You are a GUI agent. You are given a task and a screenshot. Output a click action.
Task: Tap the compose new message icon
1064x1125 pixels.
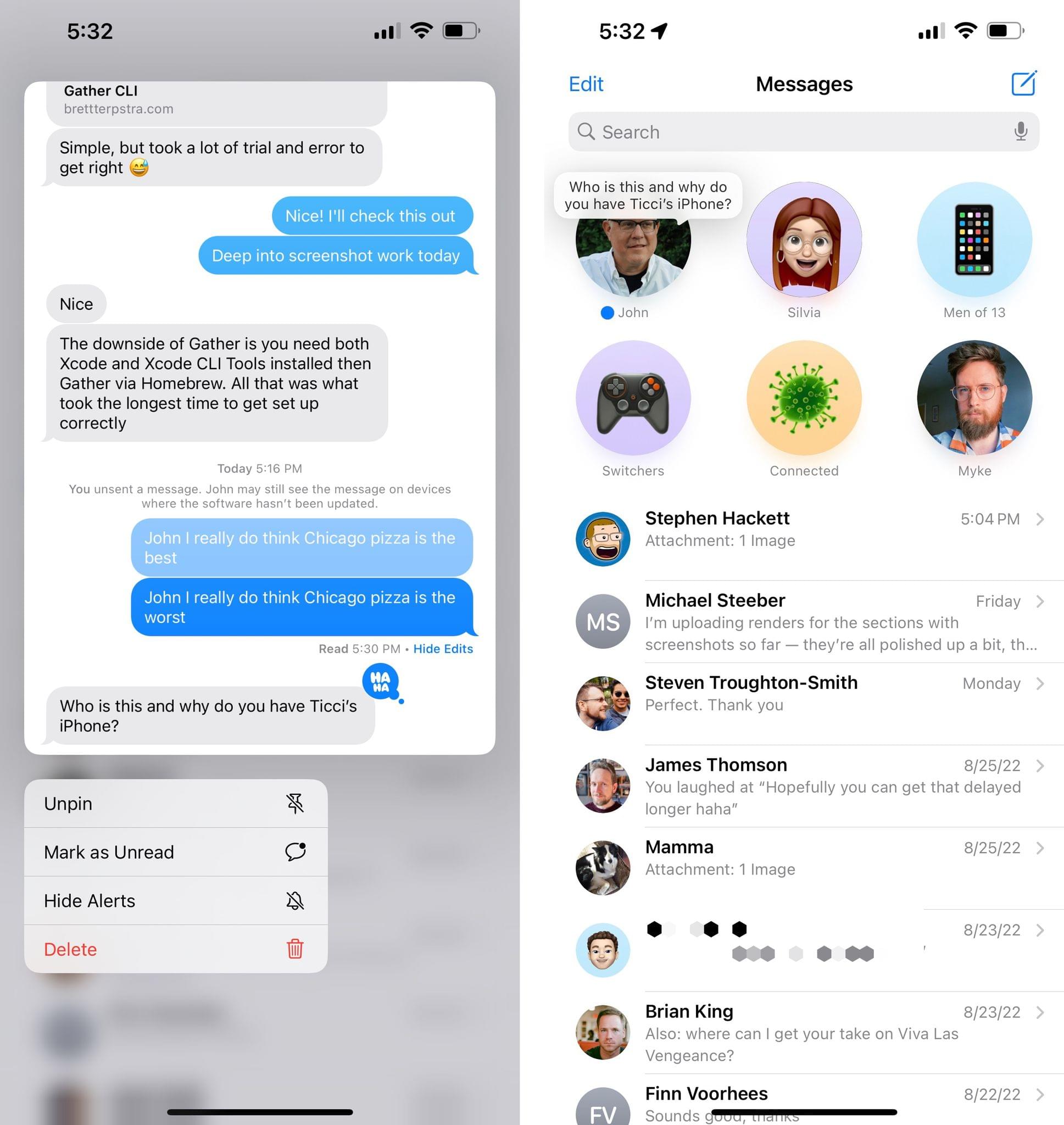coord(1024,84)
